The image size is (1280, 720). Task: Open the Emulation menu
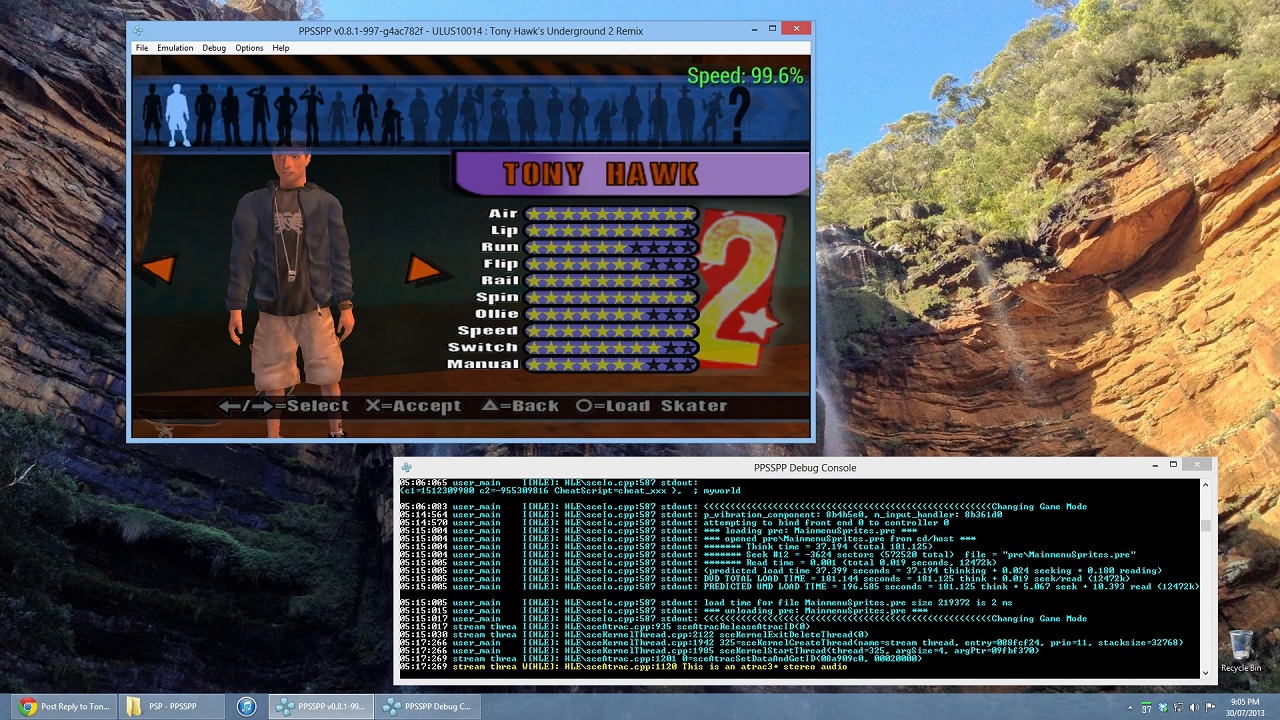(x=175, y=48)
